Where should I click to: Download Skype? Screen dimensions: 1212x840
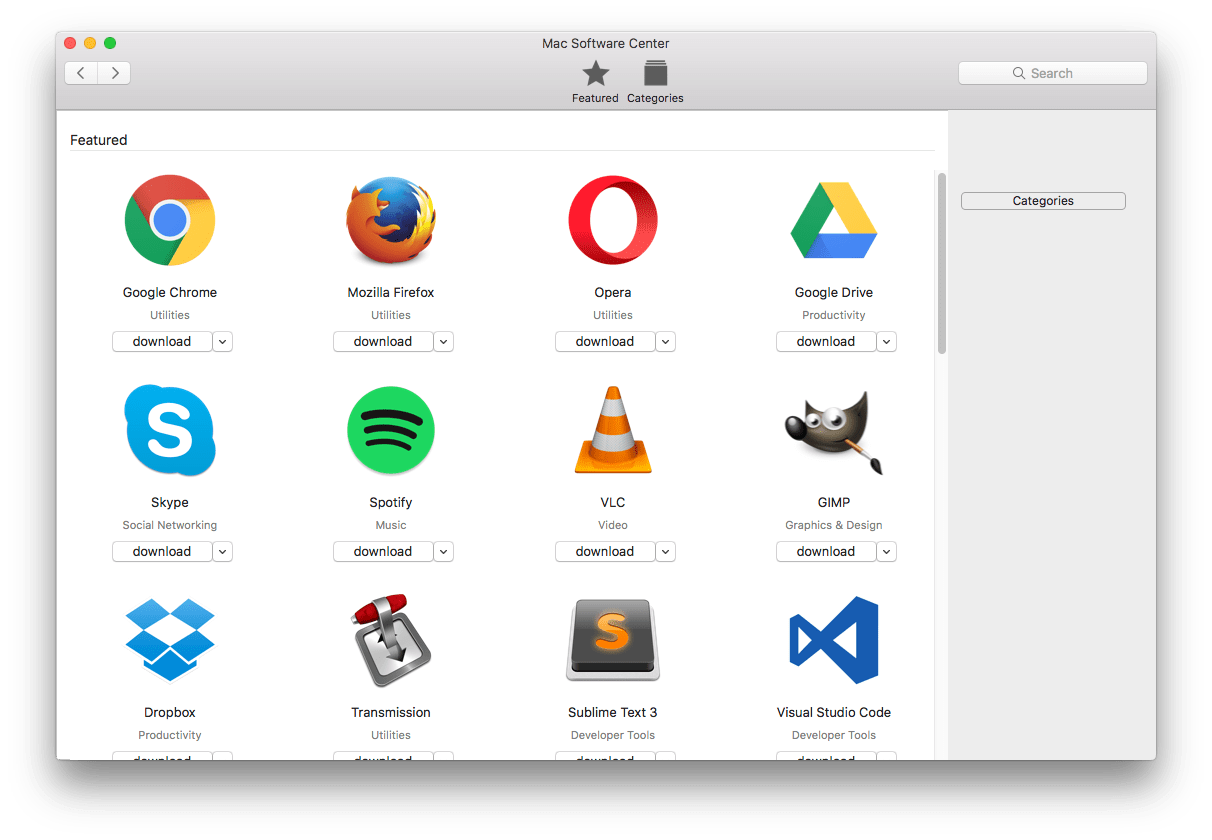162,551
